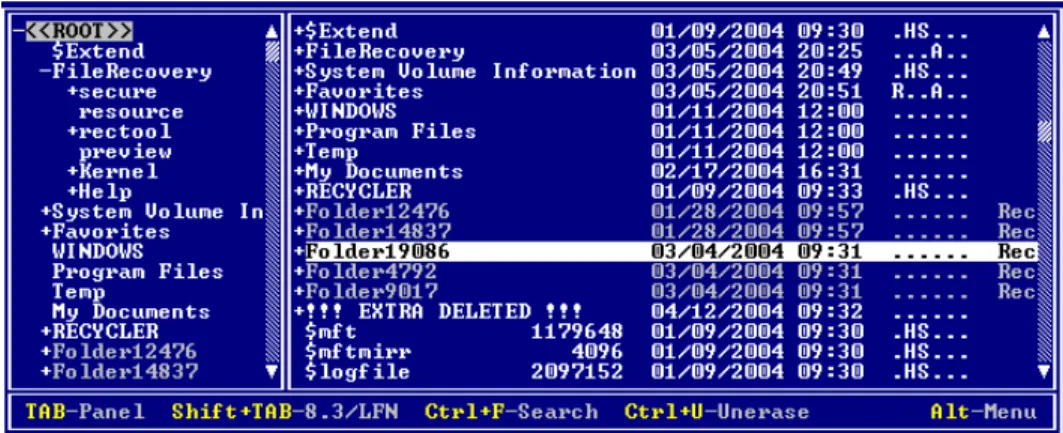Select WINDOWS in the left tree
This screenshot has height=433, width=1063.
tap(98, 252)
